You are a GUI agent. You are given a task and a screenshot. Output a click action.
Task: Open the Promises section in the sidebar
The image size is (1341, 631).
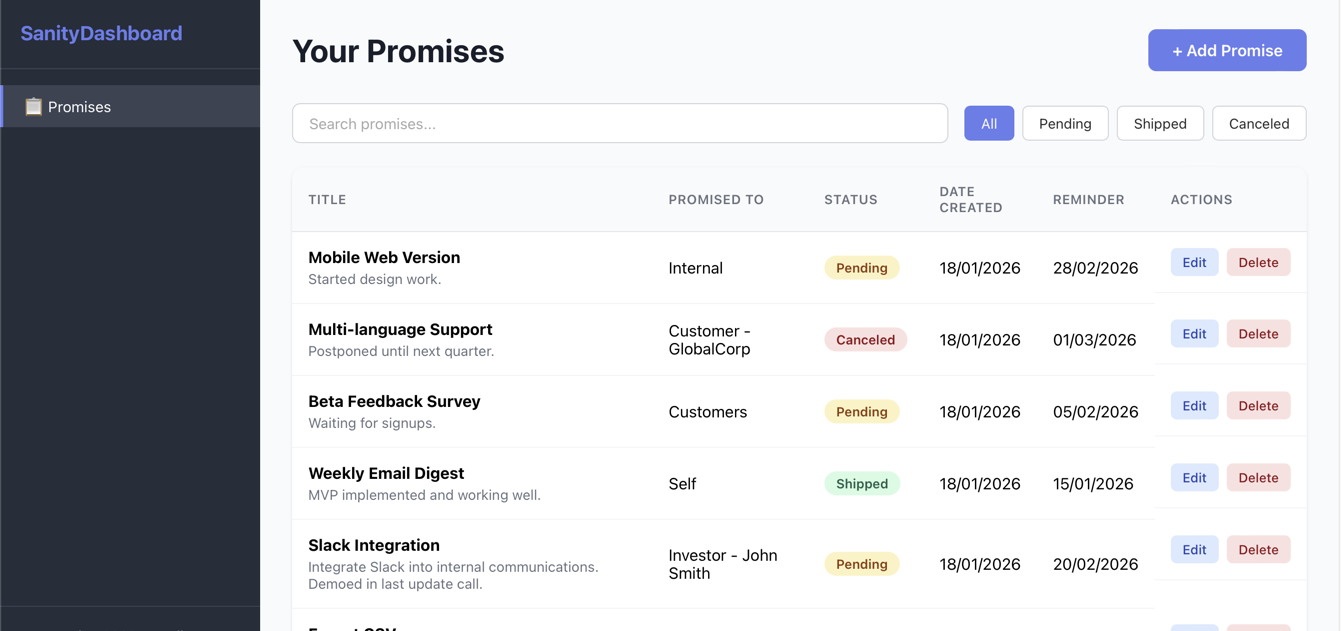point(80,106)
